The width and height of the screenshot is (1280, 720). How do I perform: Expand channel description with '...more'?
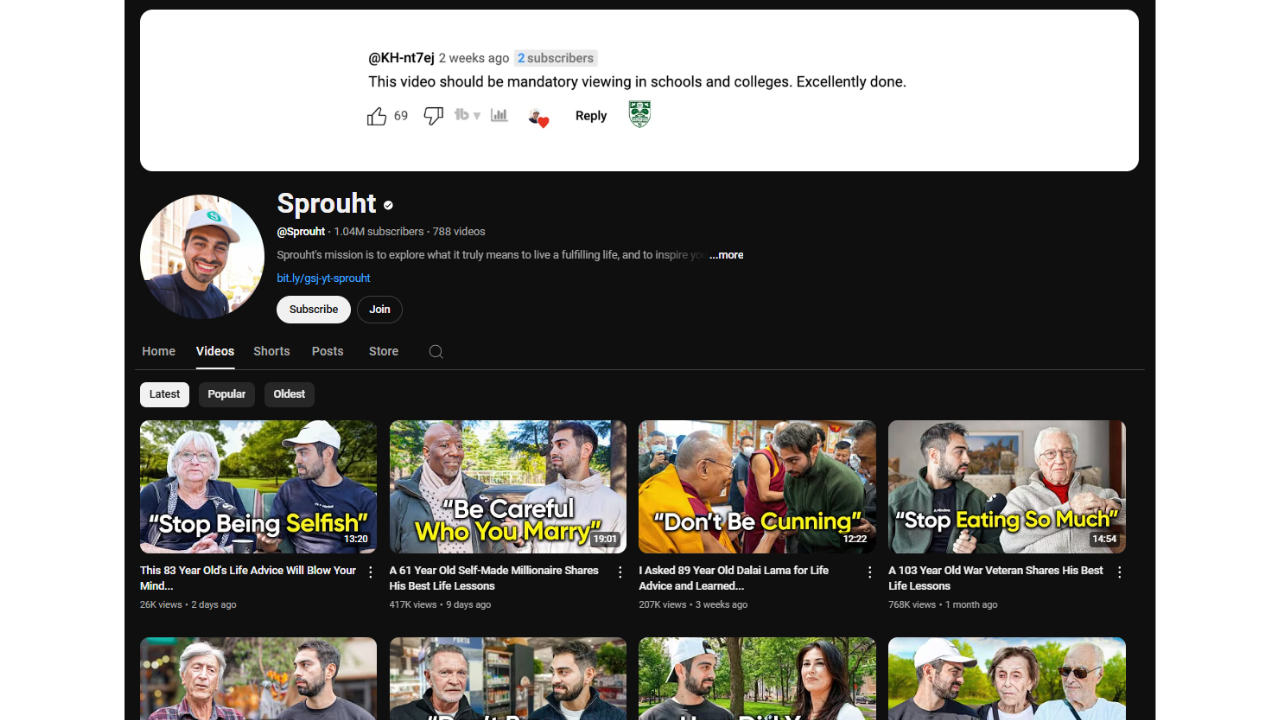(726, 255)
